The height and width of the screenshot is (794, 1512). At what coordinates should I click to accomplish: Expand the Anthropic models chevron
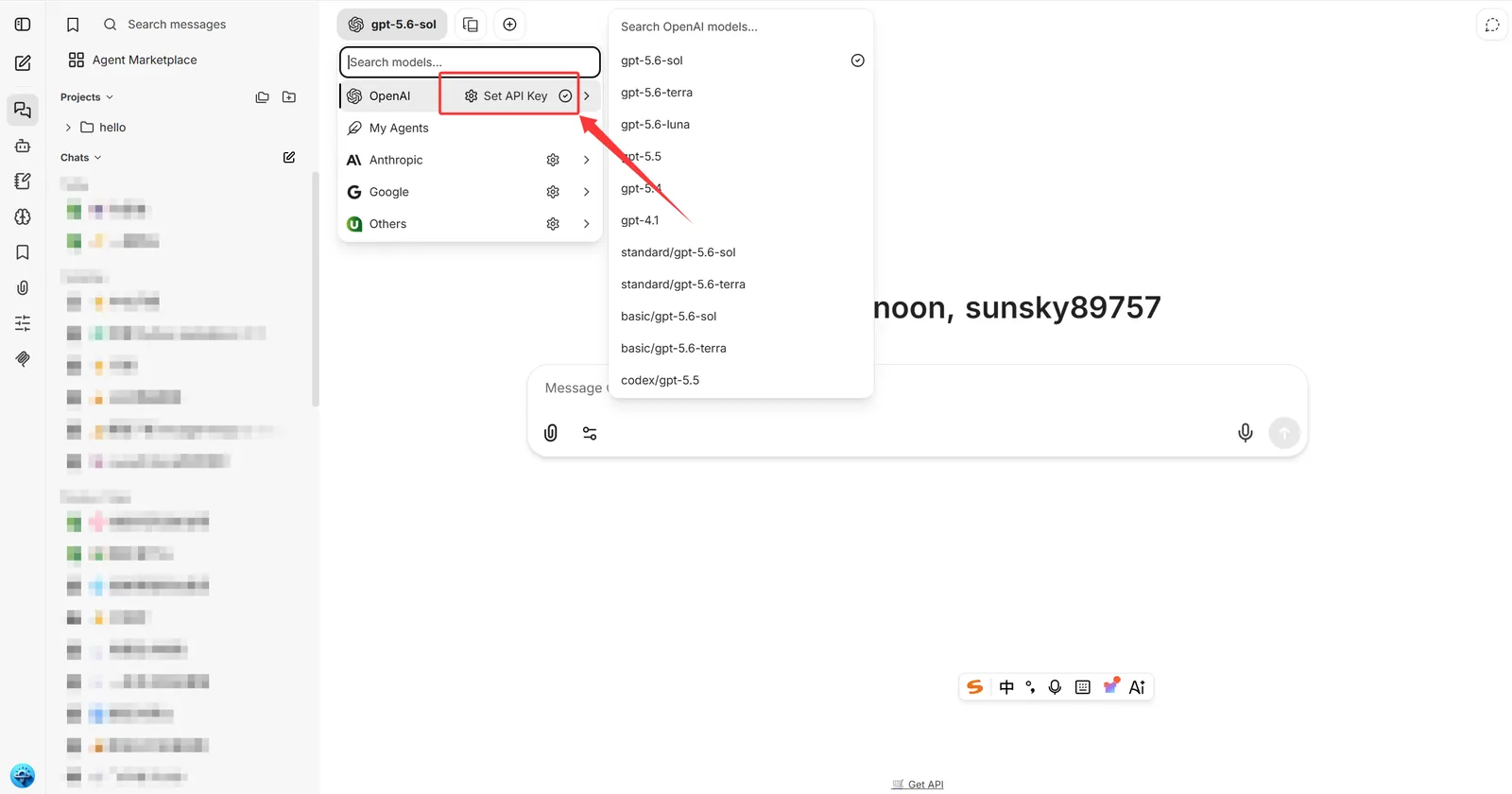tap(587, 160)
